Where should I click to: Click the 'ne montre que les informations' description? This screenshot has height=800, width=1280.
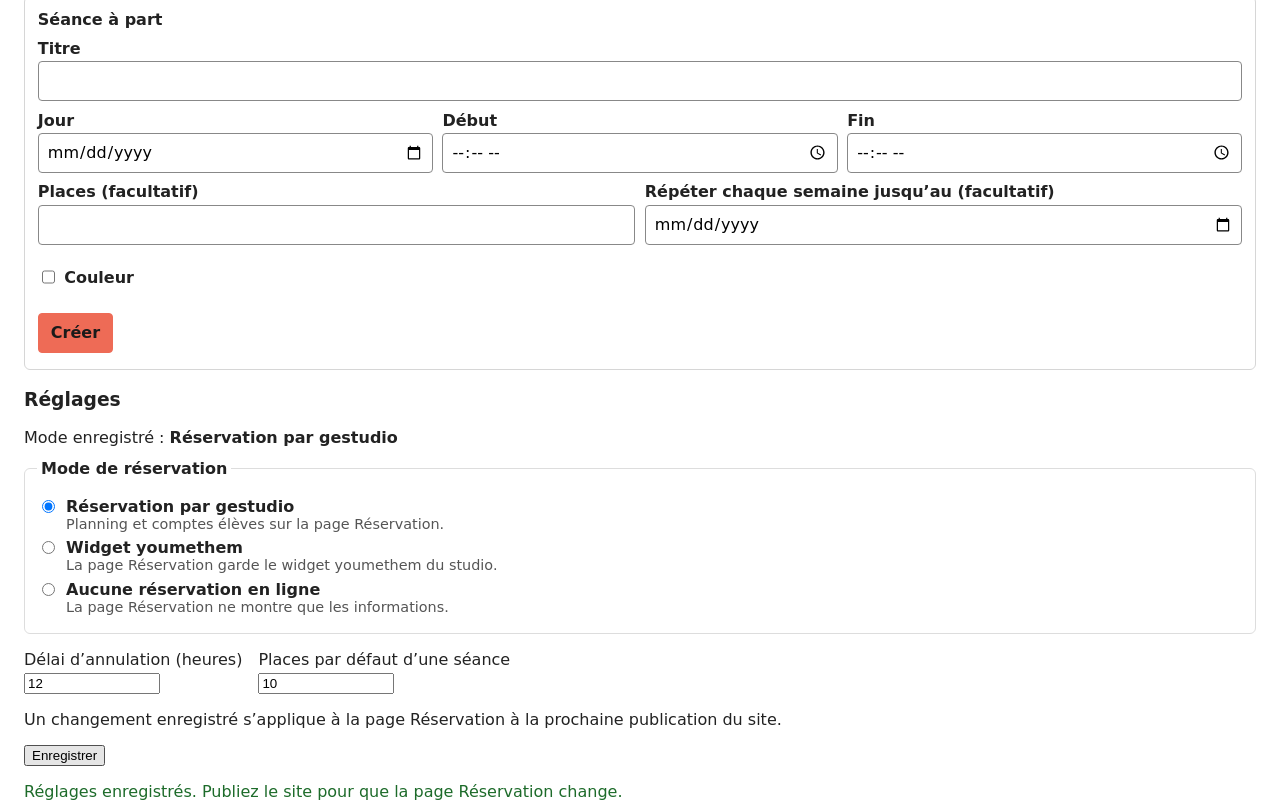click(257, 607)
